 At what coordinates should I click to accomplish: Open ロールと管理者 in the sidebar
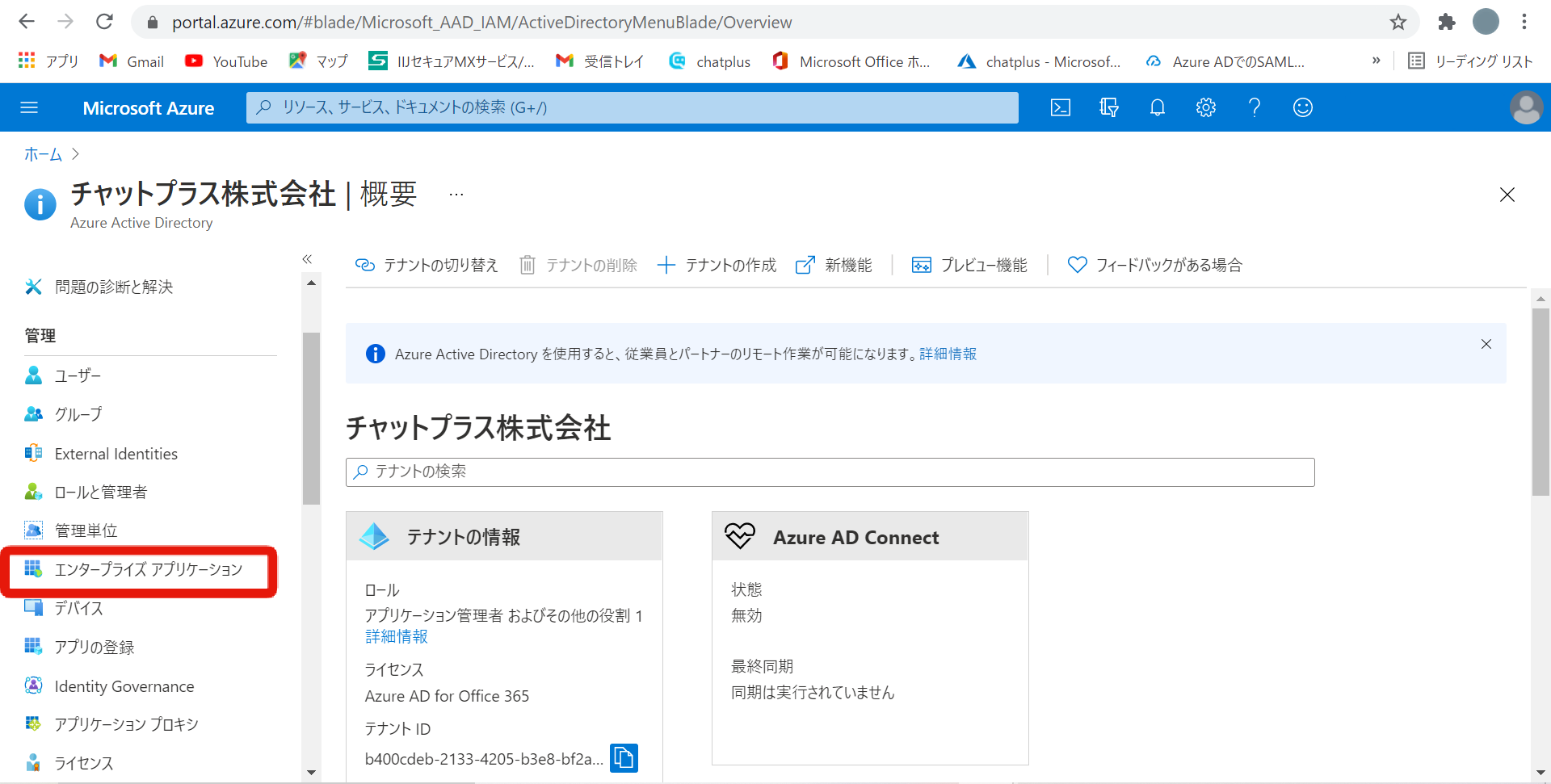pos(86,492)
